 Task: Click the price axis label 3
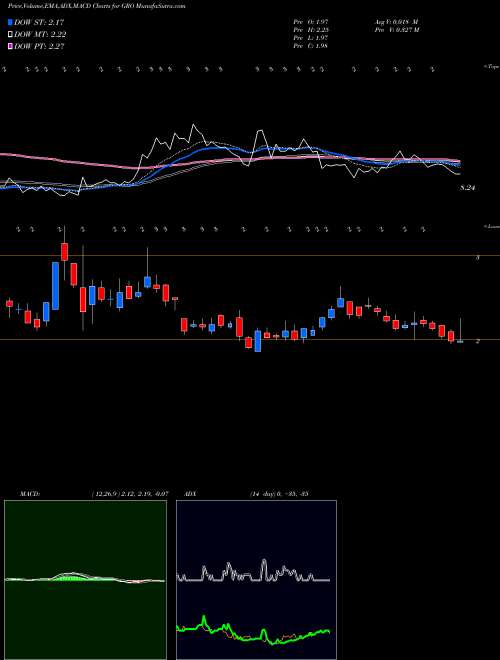pyautogui.click(x=478, y=257)
